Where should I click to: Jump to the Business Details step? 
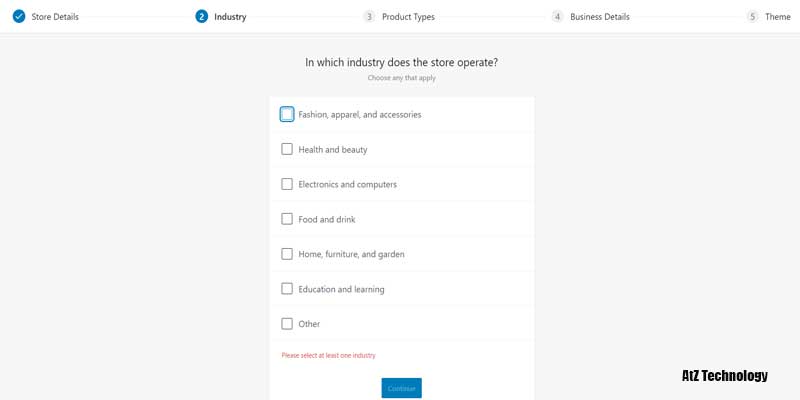coord(600,17)
